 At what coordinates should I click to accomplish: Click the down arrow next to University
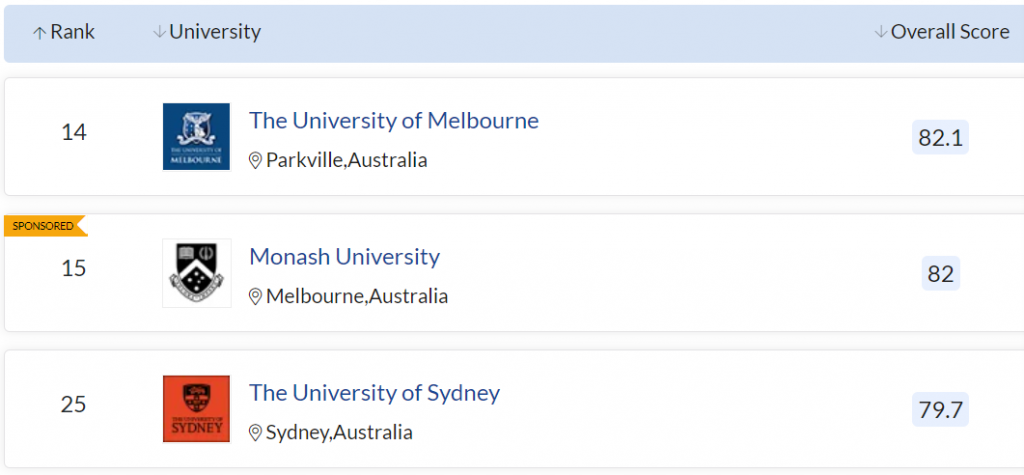[159, 32]
